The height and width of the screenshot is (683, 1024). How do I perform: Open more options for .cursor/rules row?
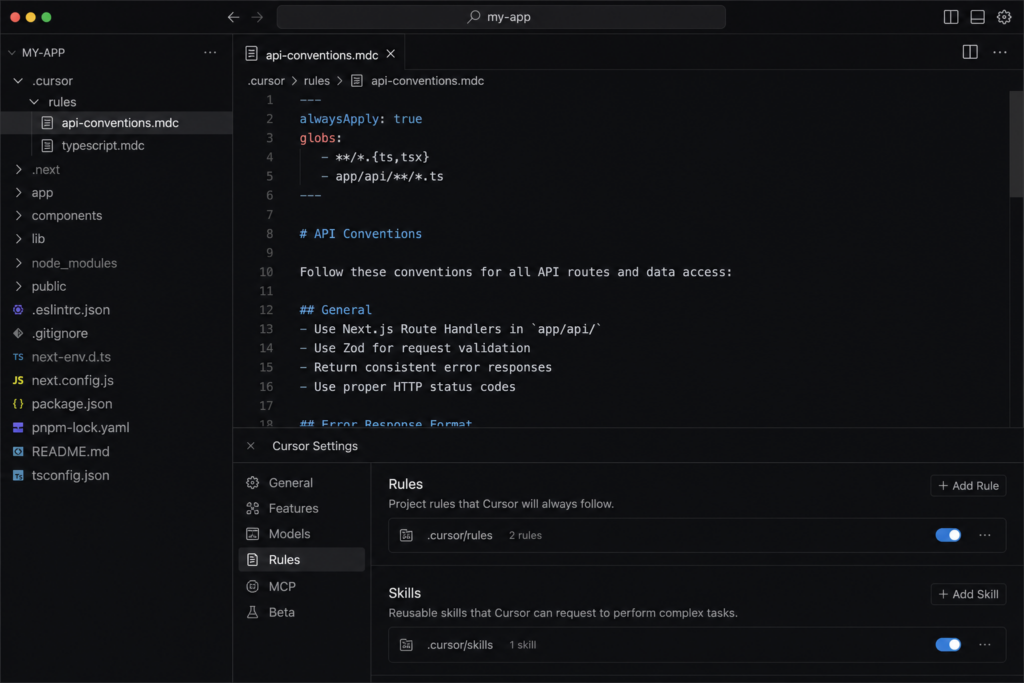(985, 535)
